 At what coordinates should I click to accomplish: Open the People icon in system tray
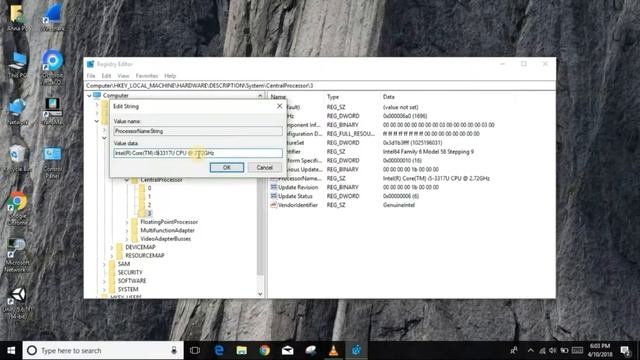tap(514, 351)
